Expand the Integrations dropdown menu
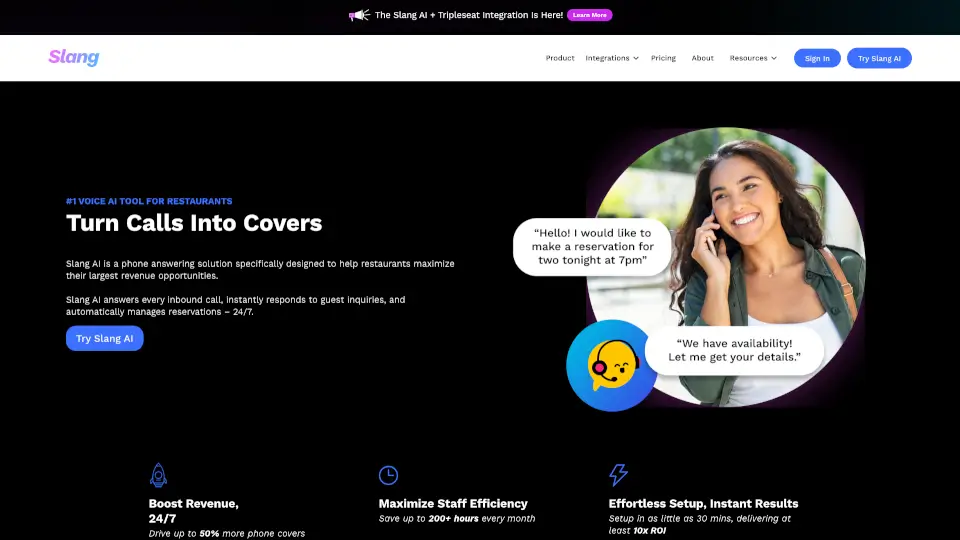Screen dimensions: 960x540 point(611,58)
